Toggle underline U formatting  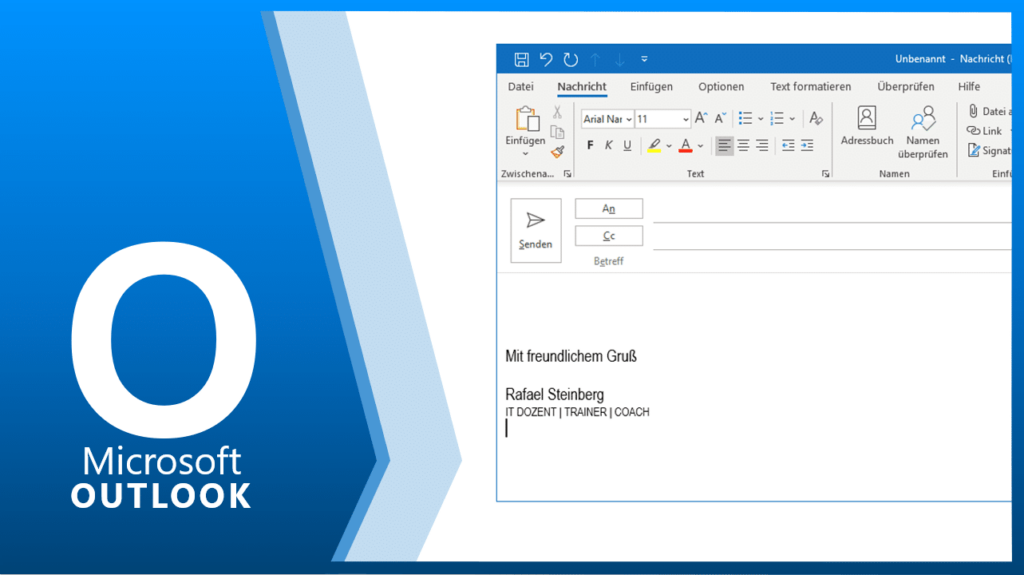(627, 145)
